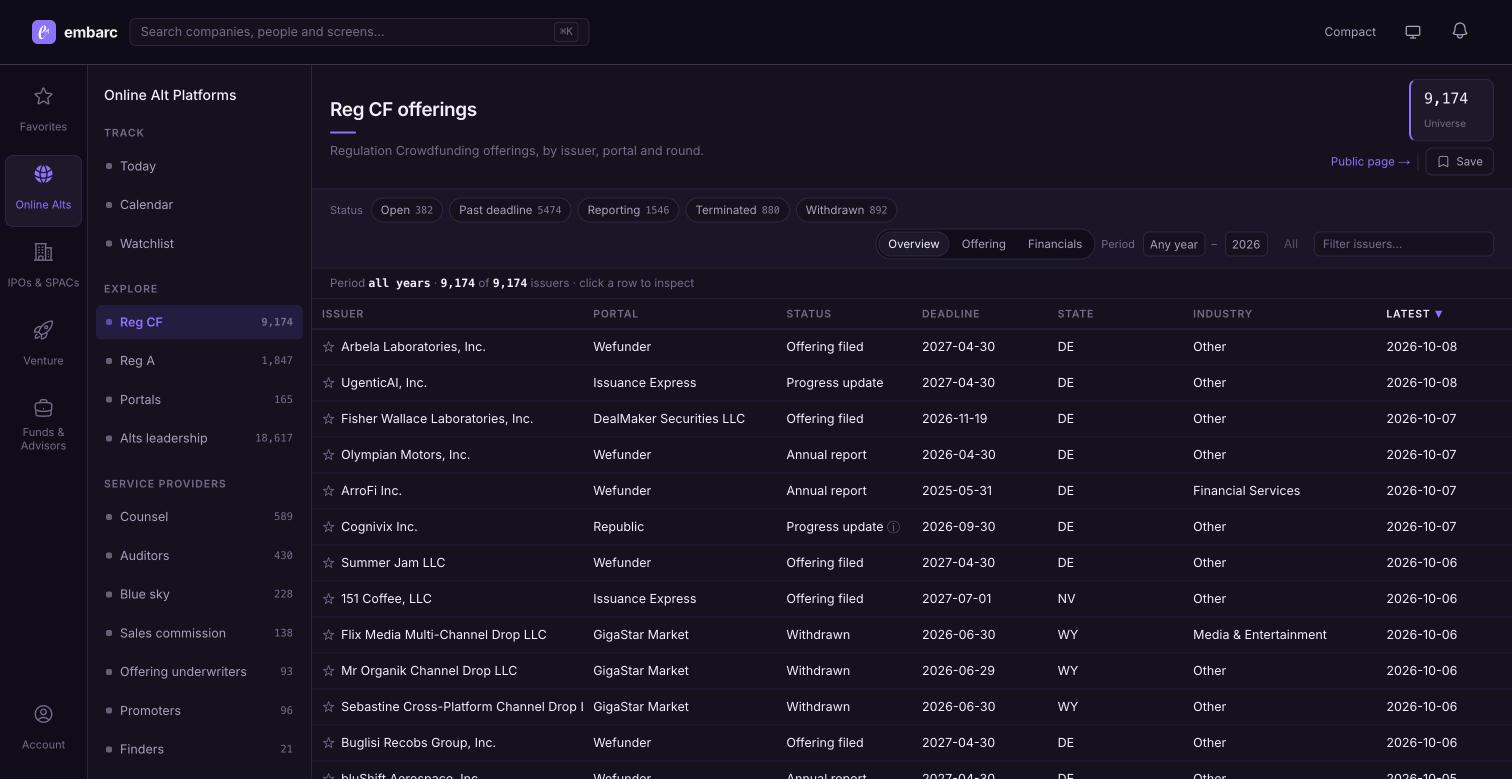Star Olympian Motors, Inc. row
1512x779 pixels.
coord(328,455)
